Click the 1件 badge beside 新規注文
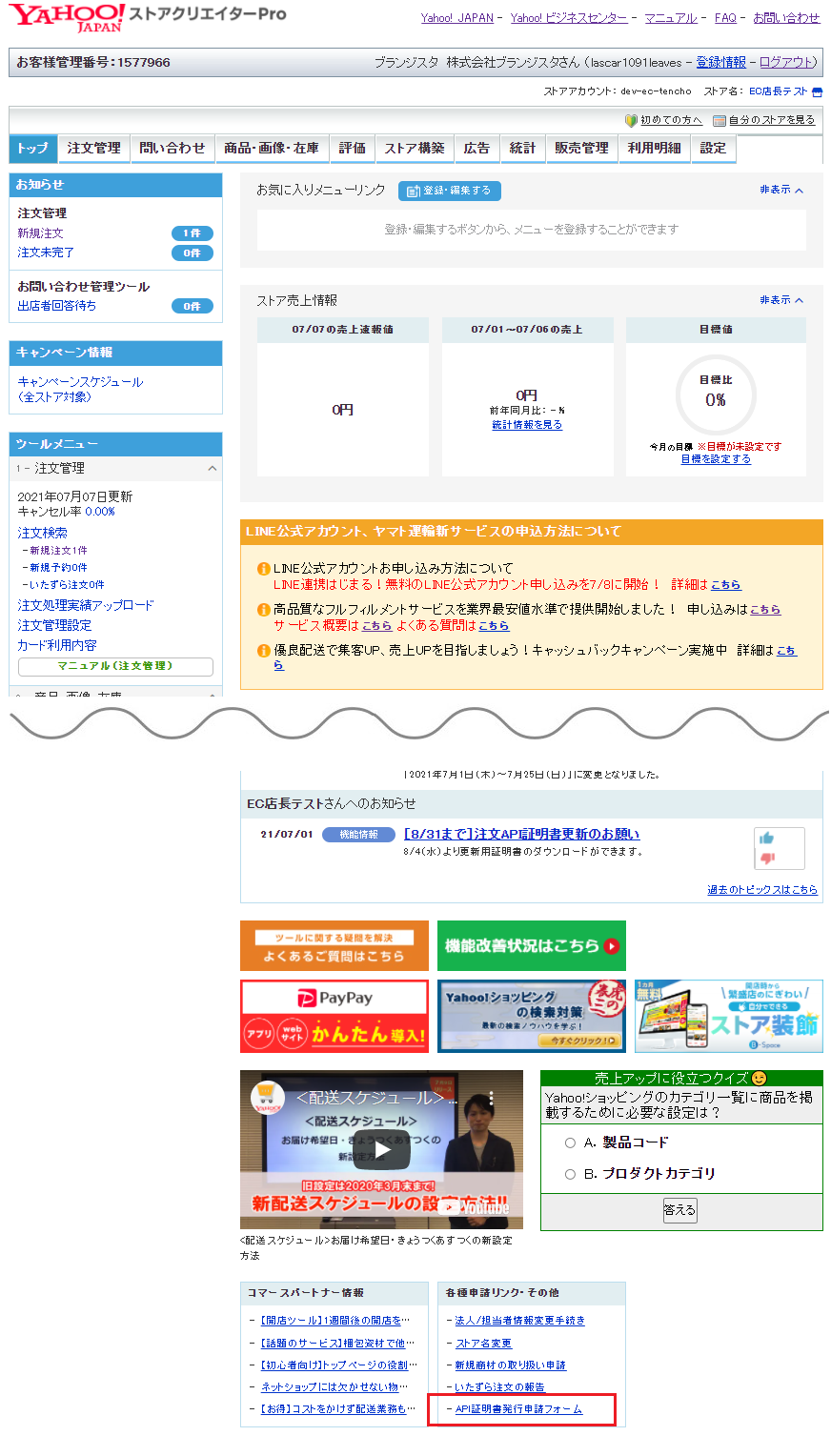Screen dimensions: 831x1456 tap(193, 233)
